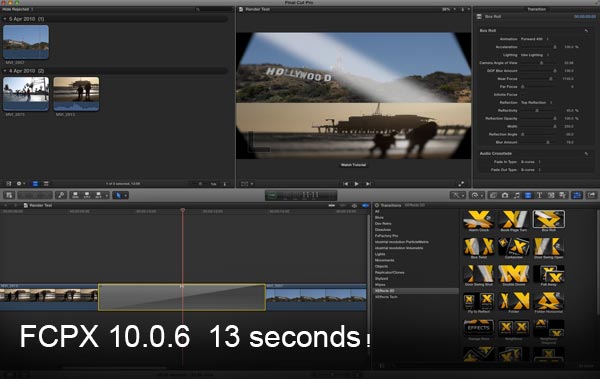Screen dimensions: 600x379
Task: Open the Fade In Type dropdown
Action: pos(531,162)
